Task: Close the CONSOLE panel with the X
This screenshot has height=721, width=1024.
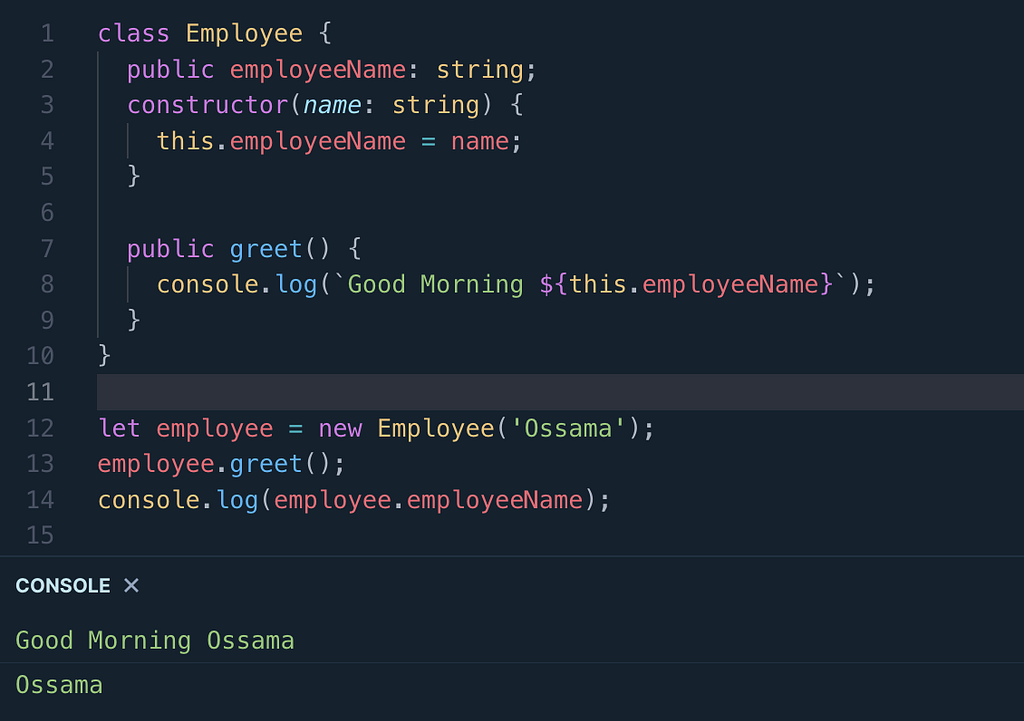Action: pyautogui.click(x=131, y=585)
